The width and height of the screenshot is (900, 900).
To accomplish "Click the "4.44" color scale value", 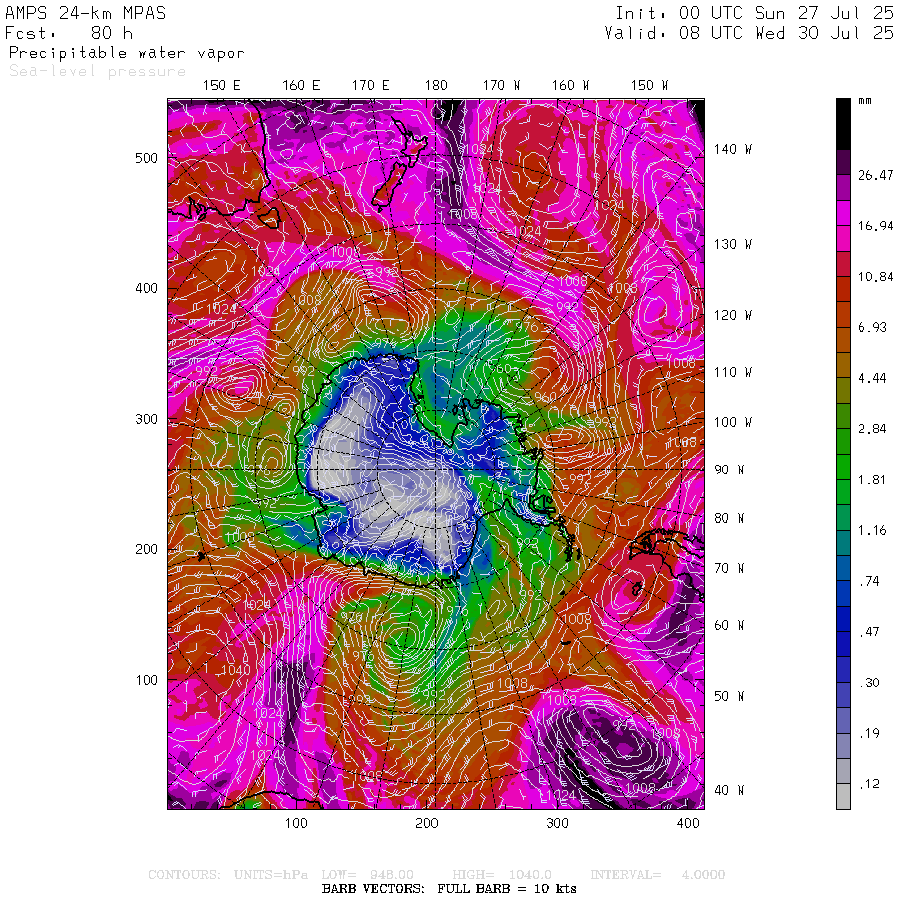I will [872, 378].
